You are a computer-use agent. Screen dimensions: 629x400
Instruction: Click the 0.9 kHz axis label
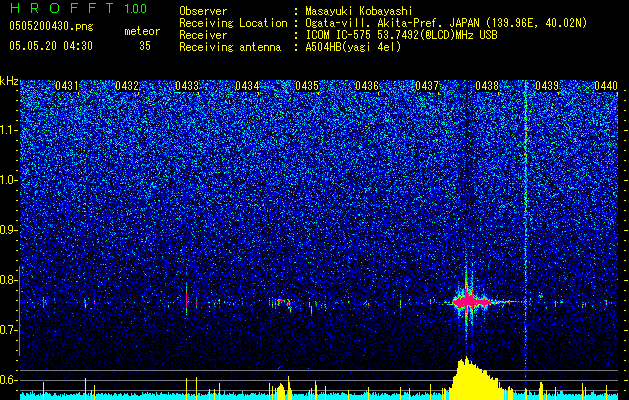(x=9, y=230)
